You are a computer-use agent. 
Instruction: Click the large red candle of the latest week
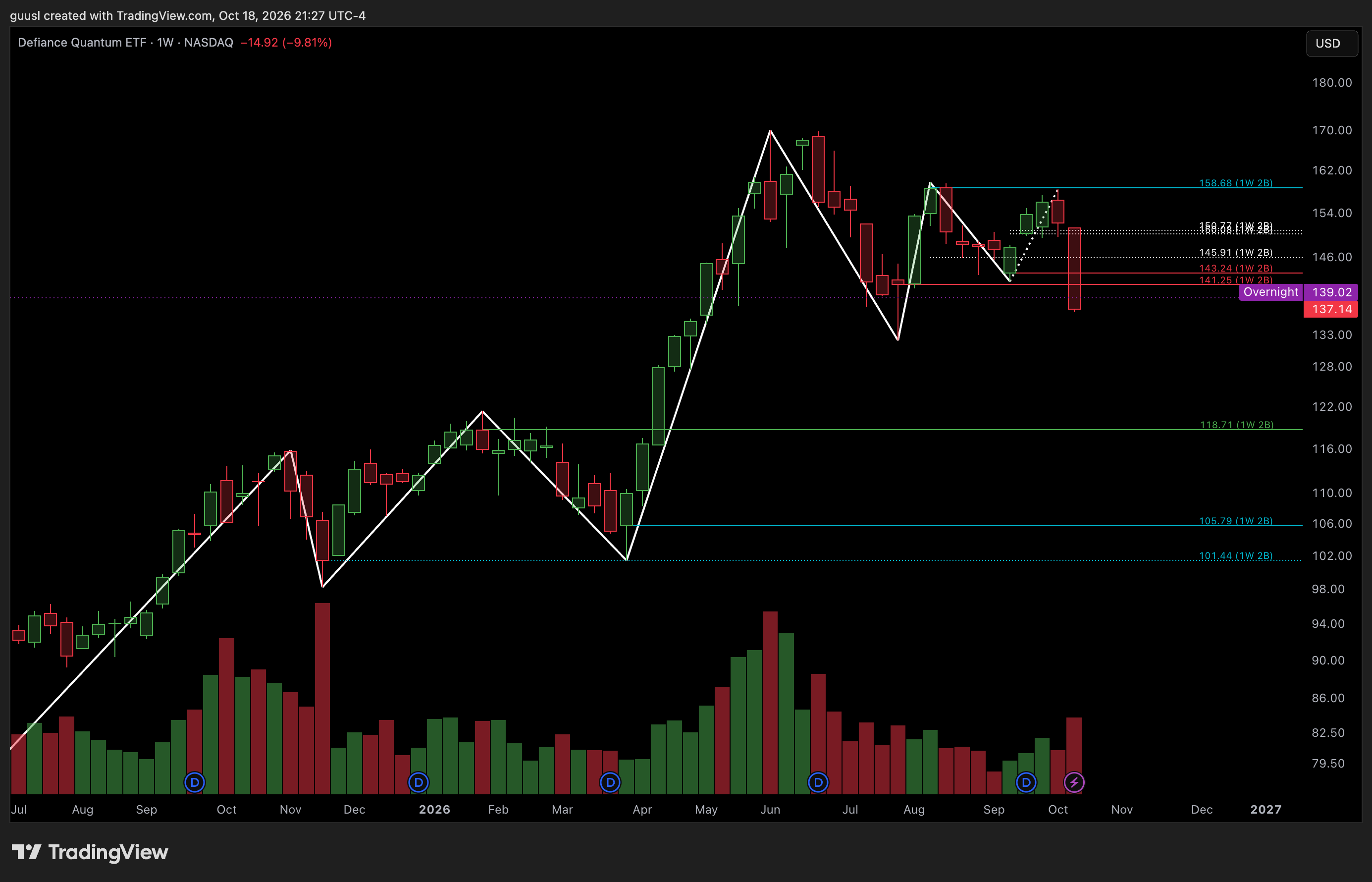click(1074, 269)
